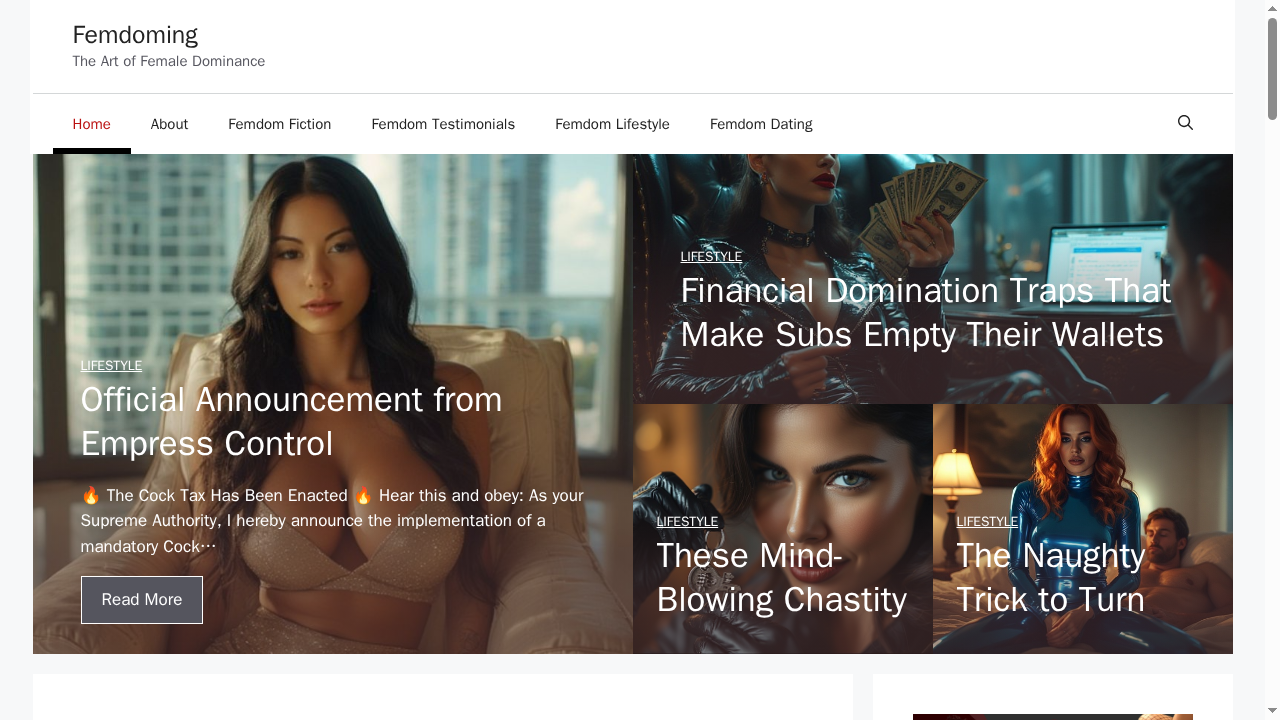Click Lifestyle tag above Naughty Trick headline
Viewport: 1280px width, 720px height.
[x=987, y=522]
